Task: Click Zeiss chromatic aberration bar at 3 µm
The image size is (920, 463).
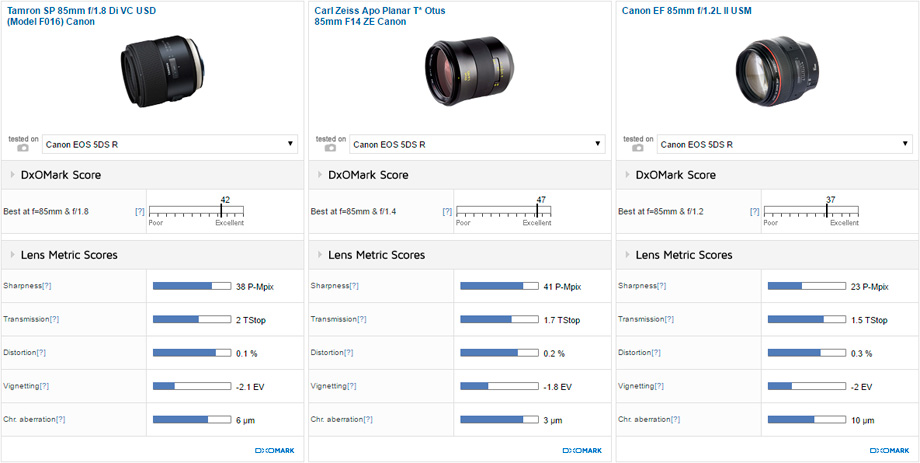Action: pyautogui.click(x=499, y=420)
